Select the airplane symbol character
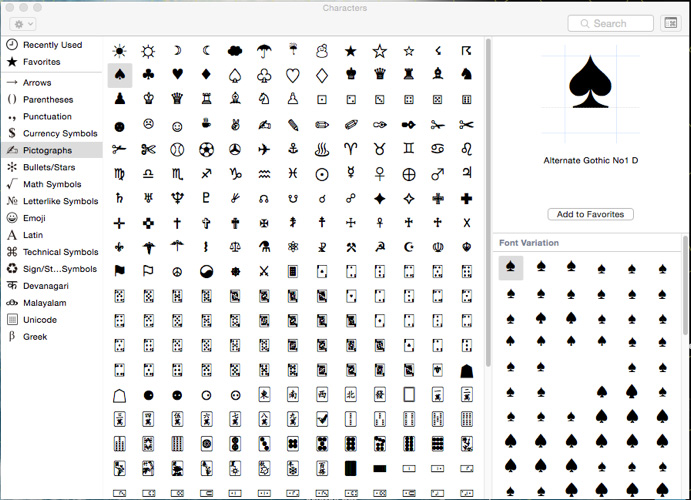Viewport: 691px width, 500px height. (x=264, y=150)
